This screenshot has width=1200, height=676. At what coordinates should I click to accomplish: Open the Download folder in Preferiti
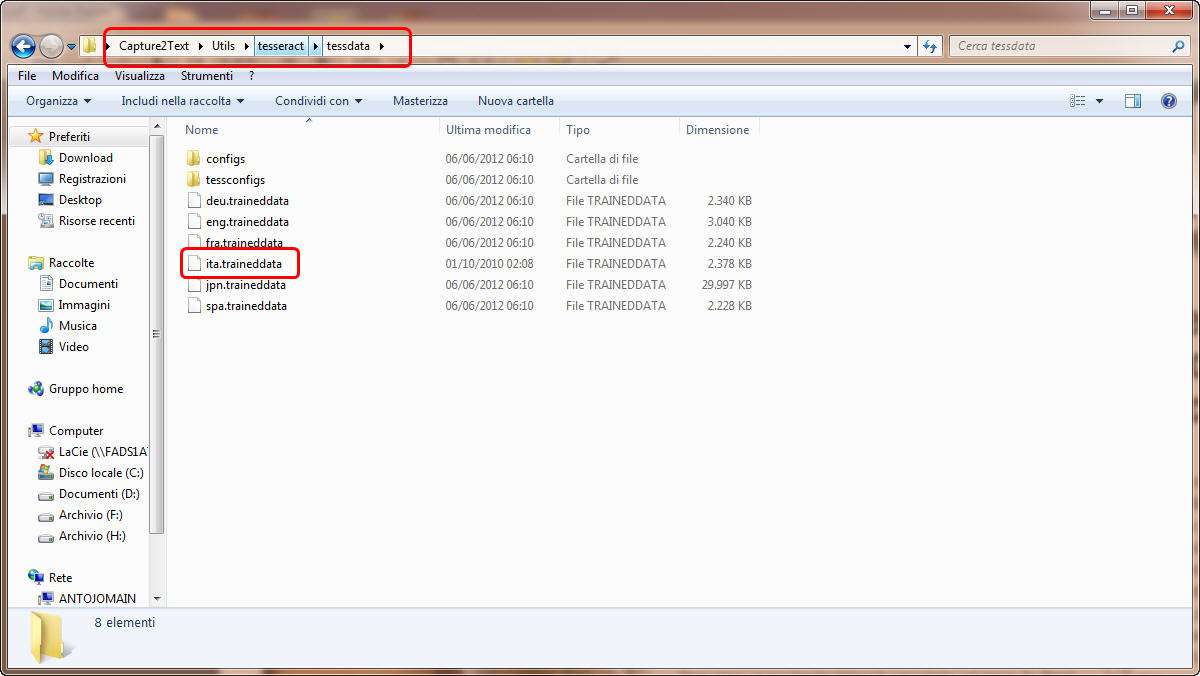pyautogui.click(x=85, y=158)
